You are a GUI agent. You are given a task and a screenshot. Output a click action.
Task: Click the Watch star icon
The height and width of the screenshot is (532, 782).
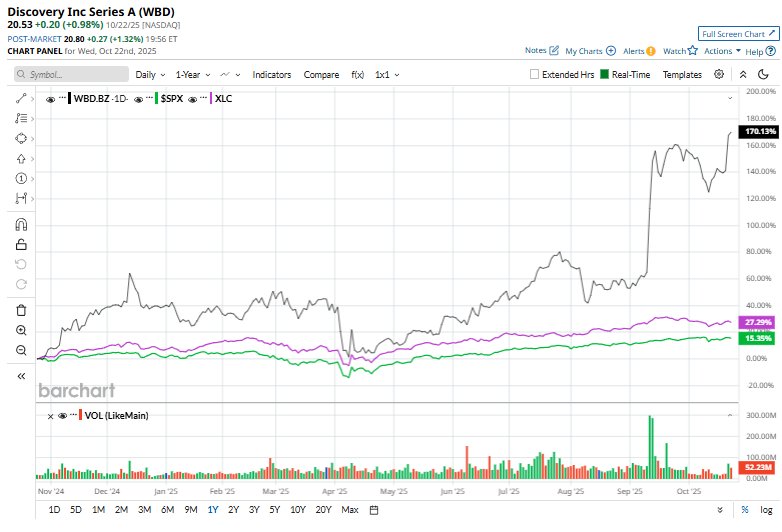coord(692,50)
